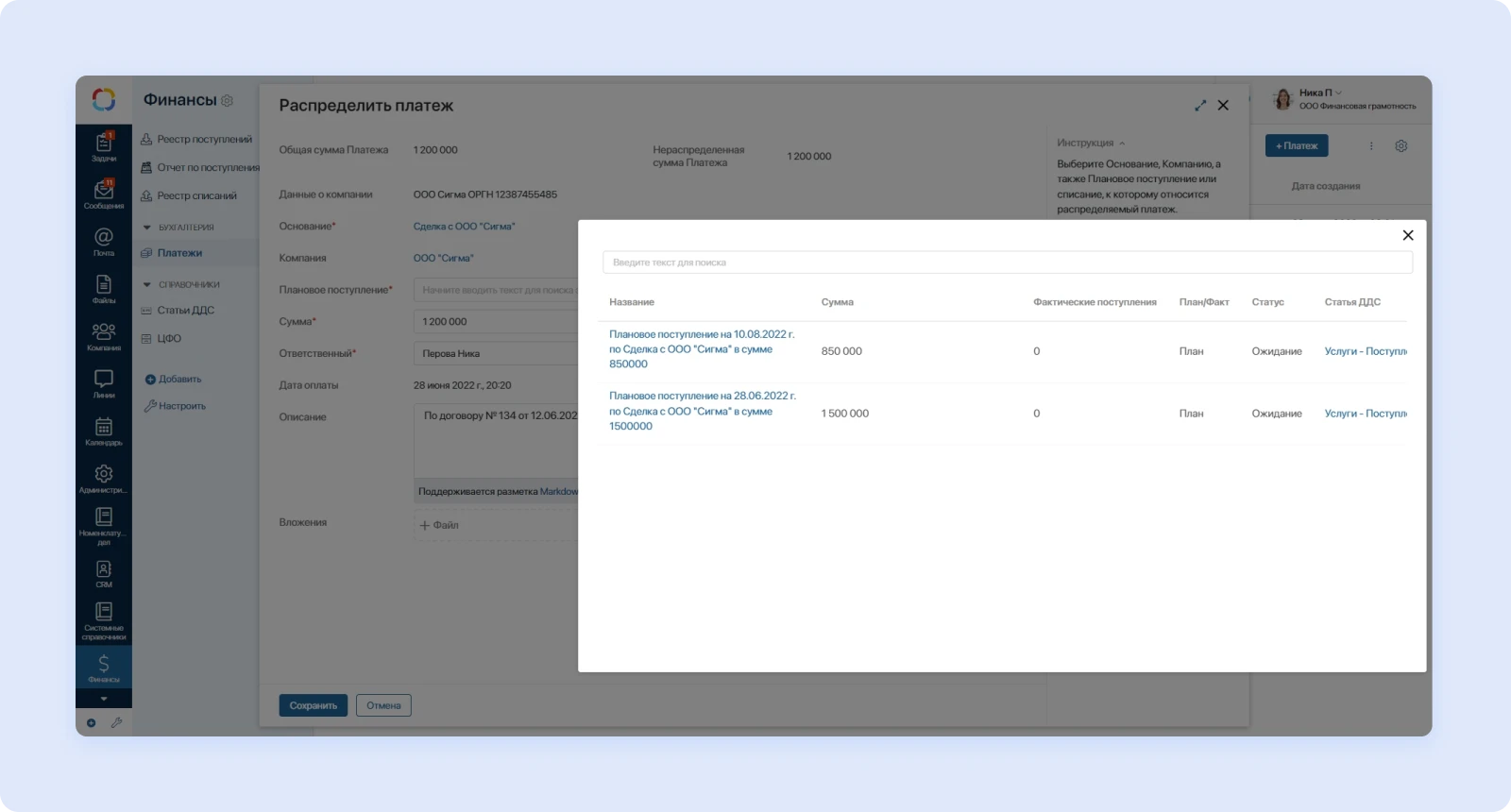Image resolution: width=1511 pixels, height=812 pixels.
Task: Close the planned receipts selection popup
Action: coord(1408,235)
